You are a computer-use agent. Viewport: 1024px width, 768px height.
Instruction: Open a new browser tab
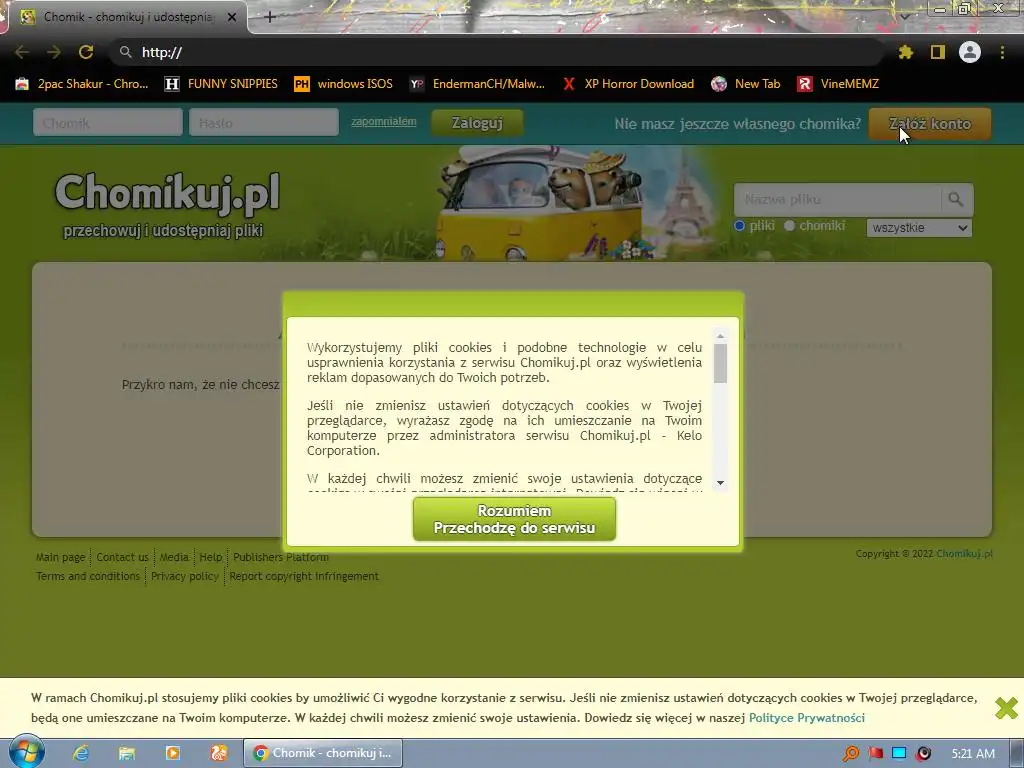(270, 17)
